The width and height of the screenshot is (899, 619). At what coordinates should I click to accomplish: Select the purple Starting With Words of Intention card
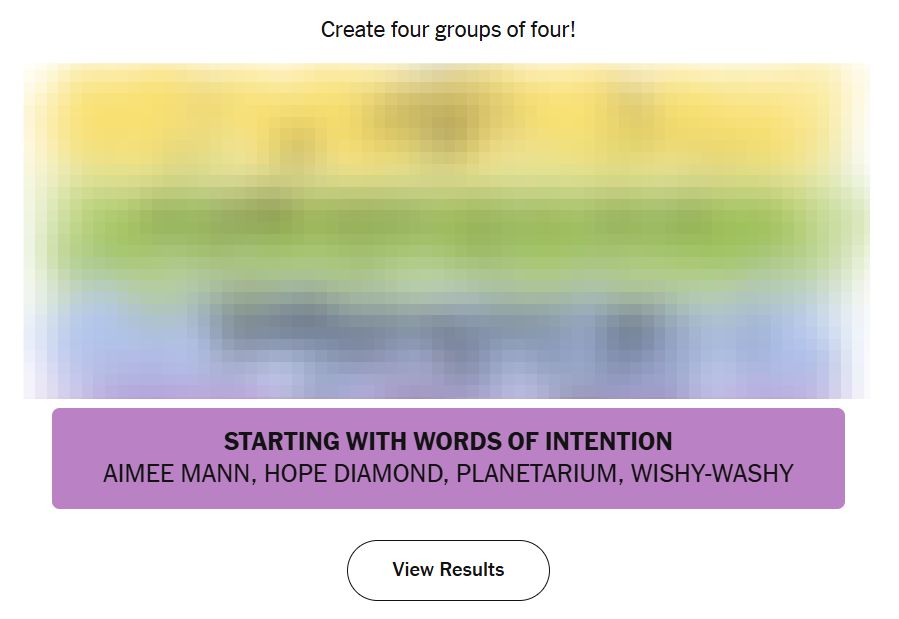[448, 458]
